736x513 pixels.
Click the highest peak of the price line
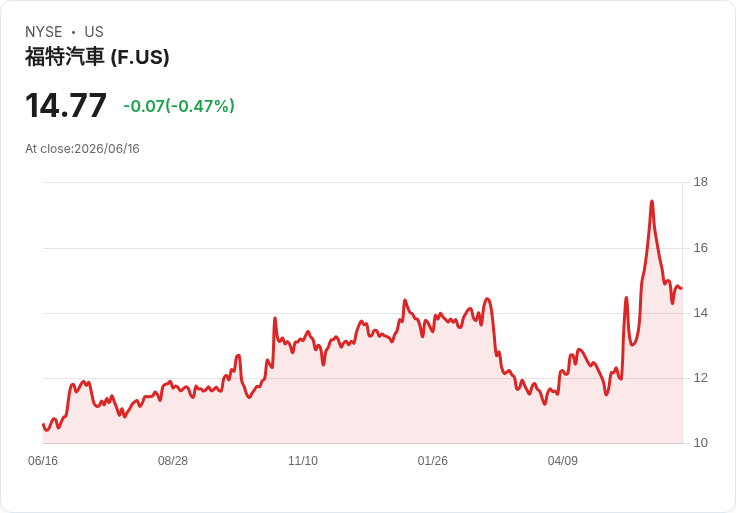coord(652,202)
